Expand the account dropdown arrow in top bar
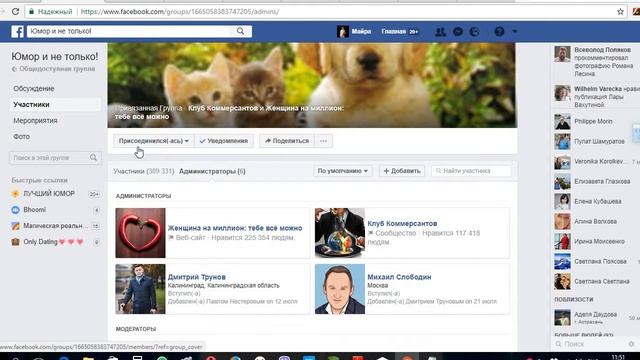The image size is (640, 360). pyautogui.click(x=514, y=31)
